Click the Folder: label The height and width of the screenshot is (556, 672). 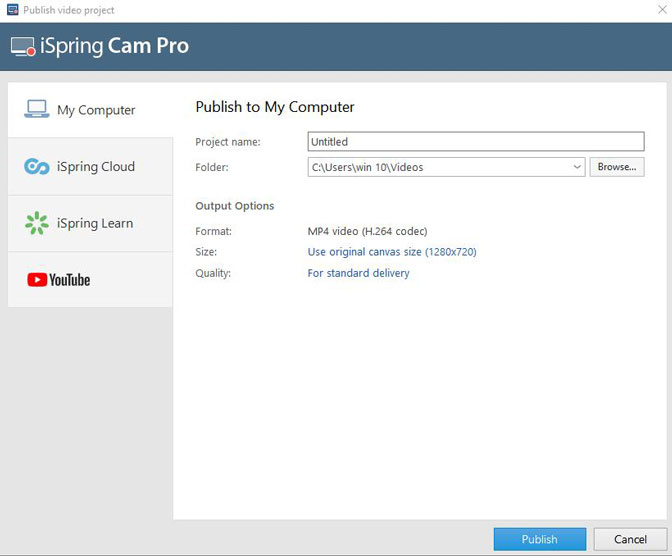[212, 167]
